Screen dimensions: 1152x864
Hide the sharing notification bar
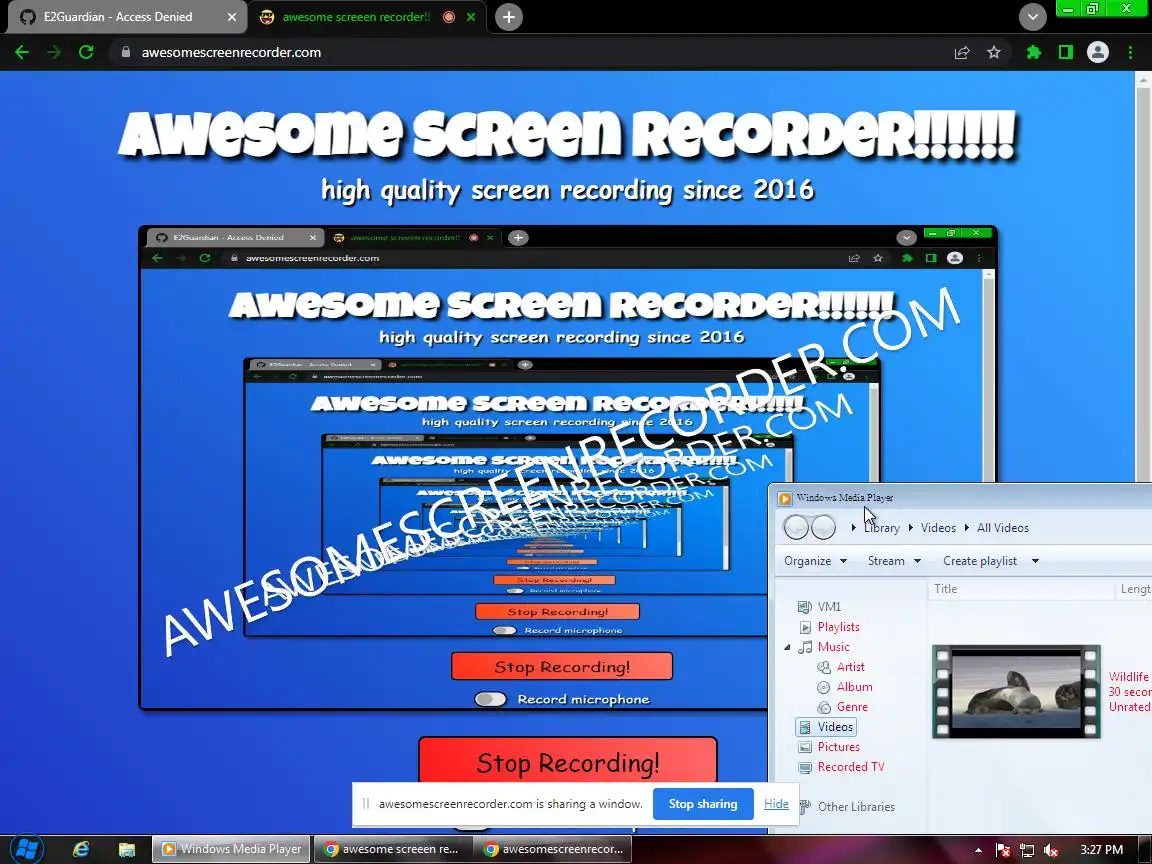[x=776, y=804]
